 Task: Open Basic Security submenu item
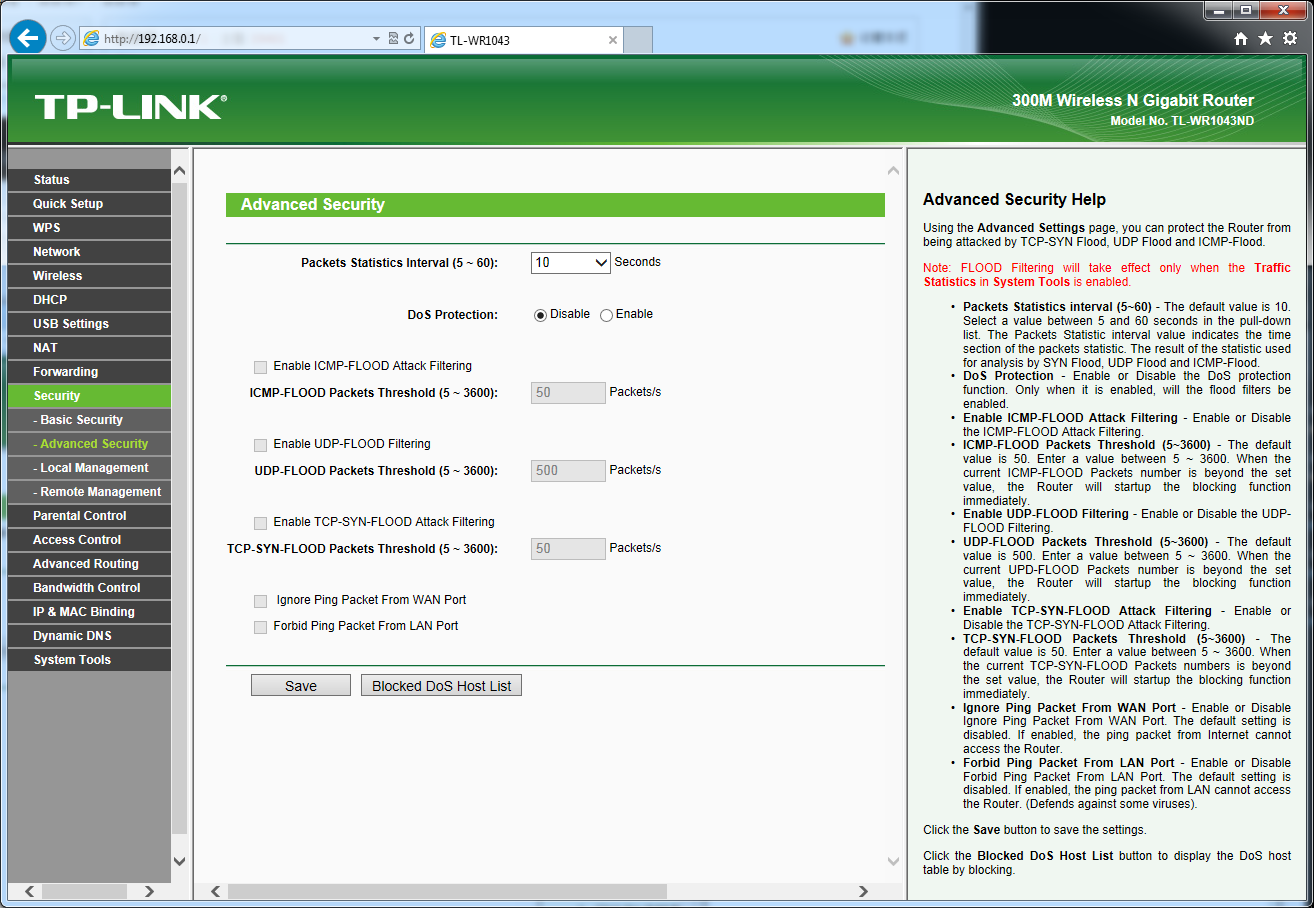(x=81, y=420)
